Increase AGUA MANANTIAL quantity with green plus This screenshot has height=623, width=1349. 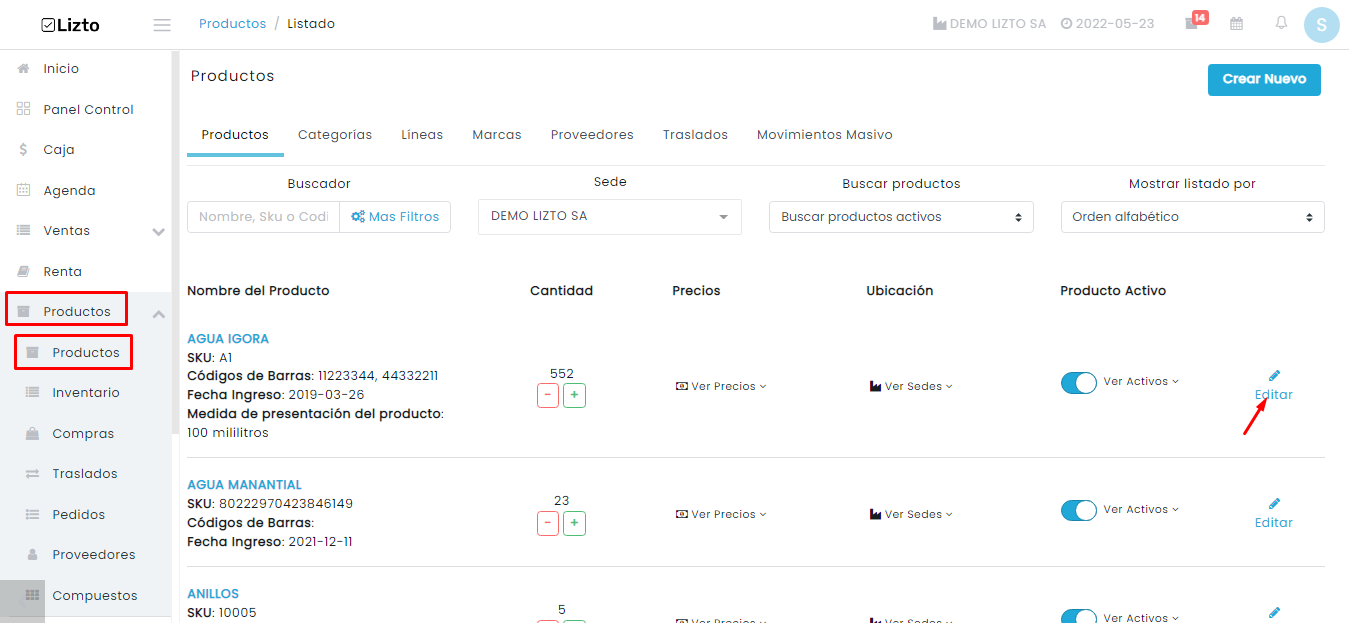click(574, 523)
